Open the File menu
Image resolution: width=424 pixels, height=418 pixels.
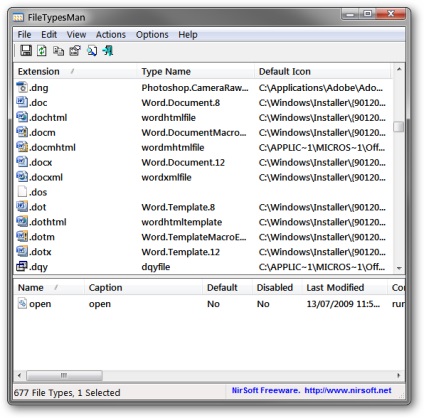tap(24, 35)
